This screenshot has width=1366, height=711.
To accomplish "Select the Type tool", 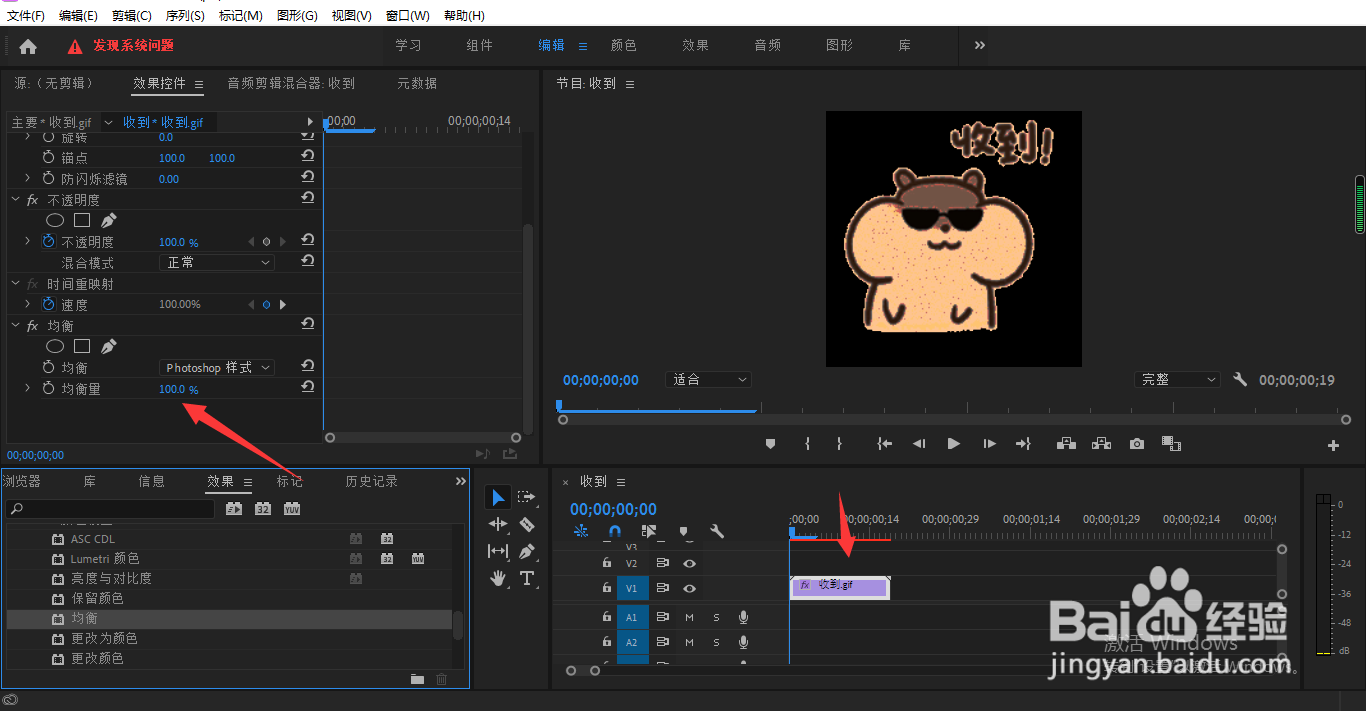I will 527,578.
